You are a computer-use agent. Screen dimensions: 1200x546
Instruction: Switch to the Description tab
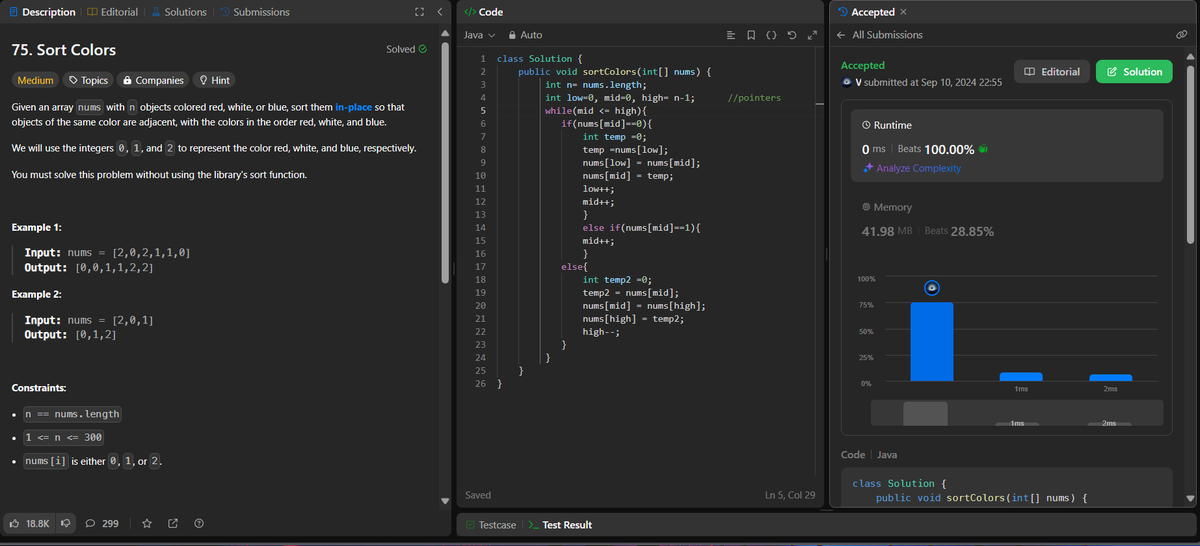click(x=42, y=12)
